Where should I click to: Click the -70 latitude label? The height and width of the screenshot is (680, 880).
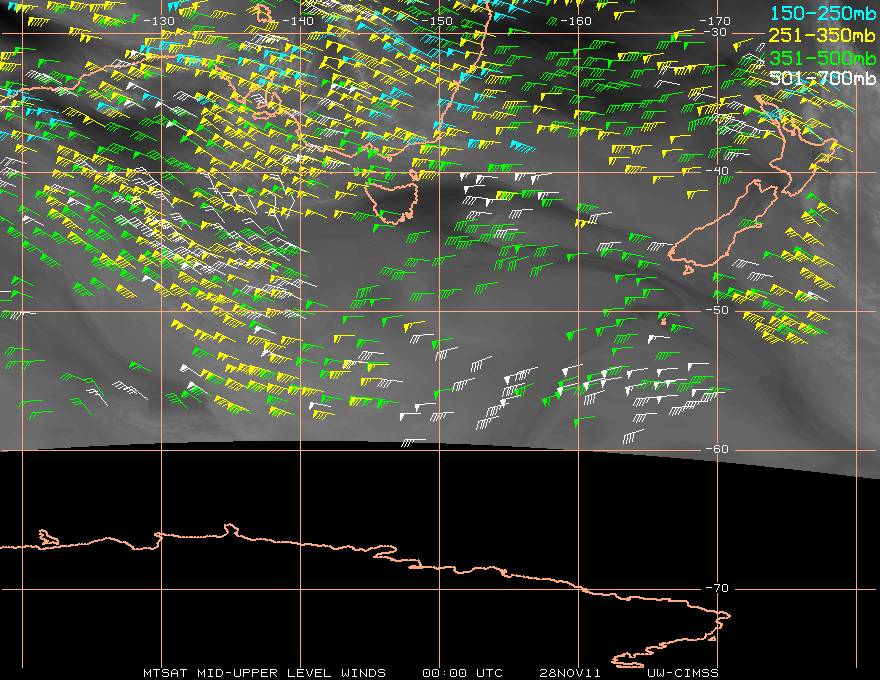(x=717, y=588)
